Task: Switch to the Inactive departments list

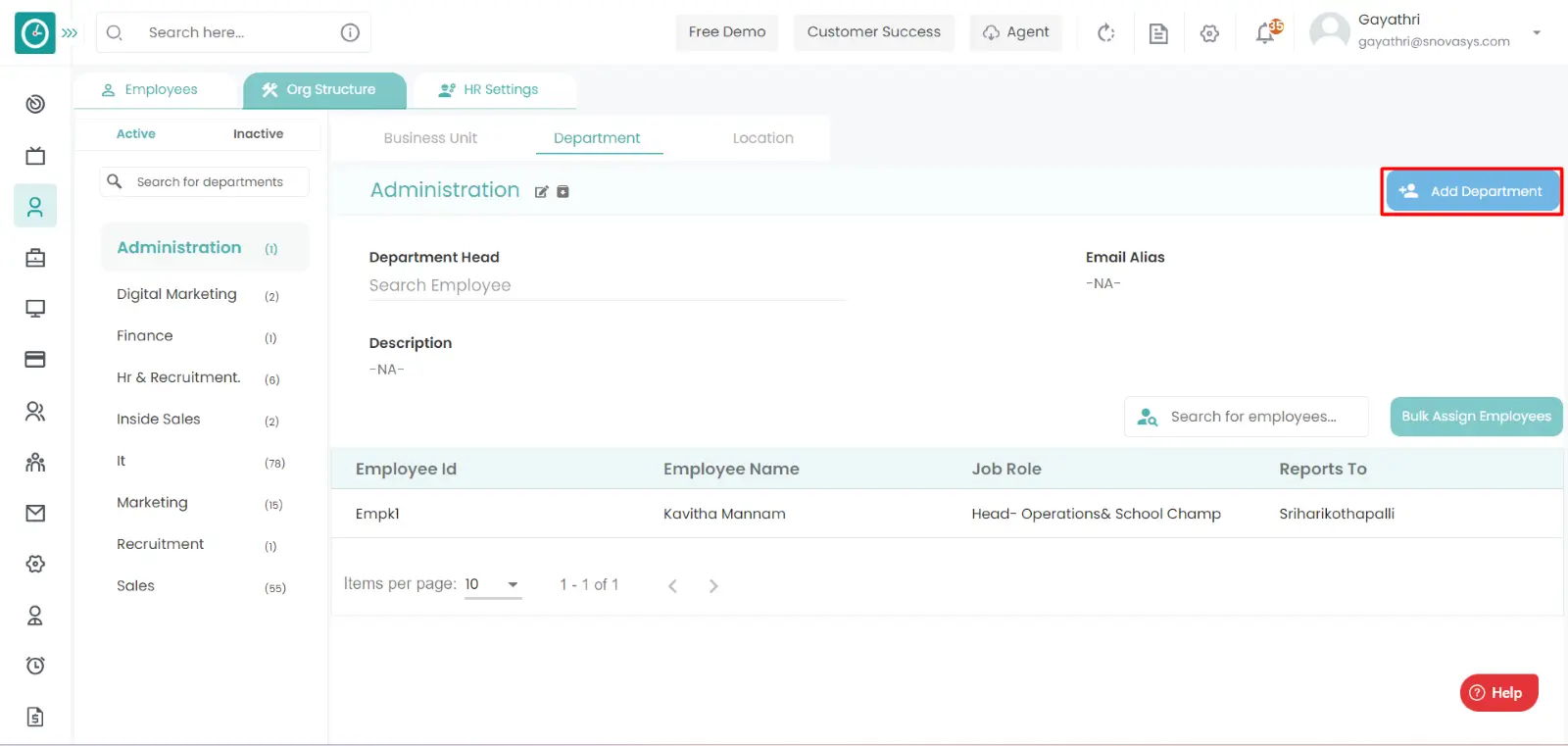Action: (258, 134)
